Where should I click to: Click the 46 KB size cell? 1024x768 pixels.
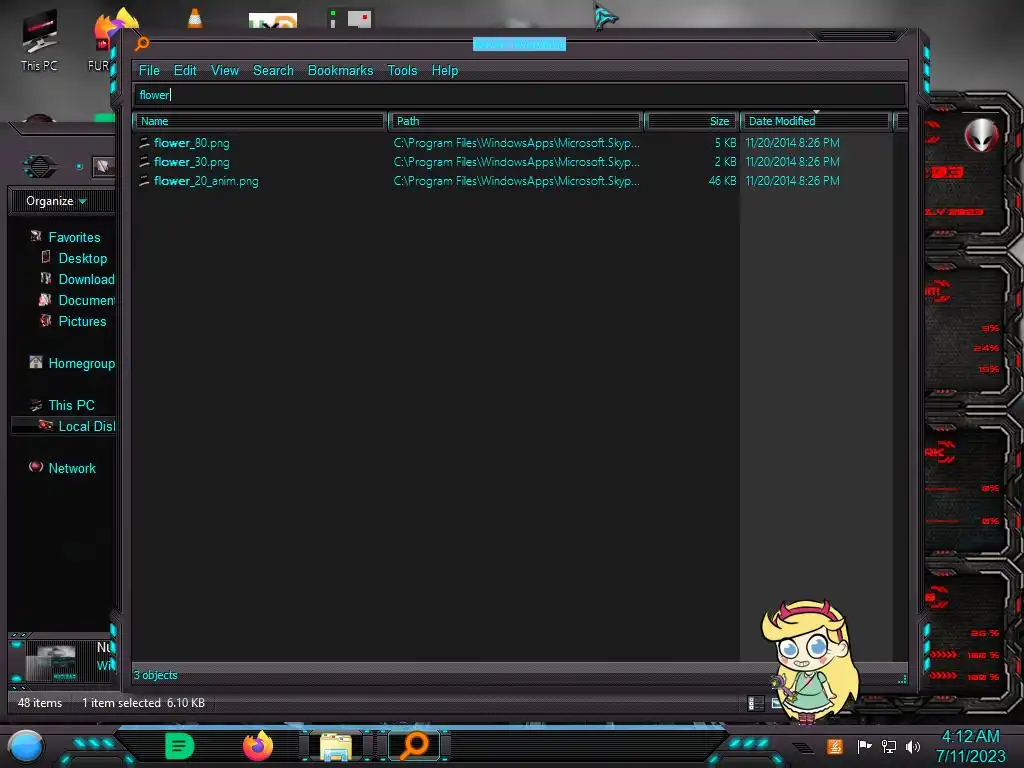[x=722, y=181]
